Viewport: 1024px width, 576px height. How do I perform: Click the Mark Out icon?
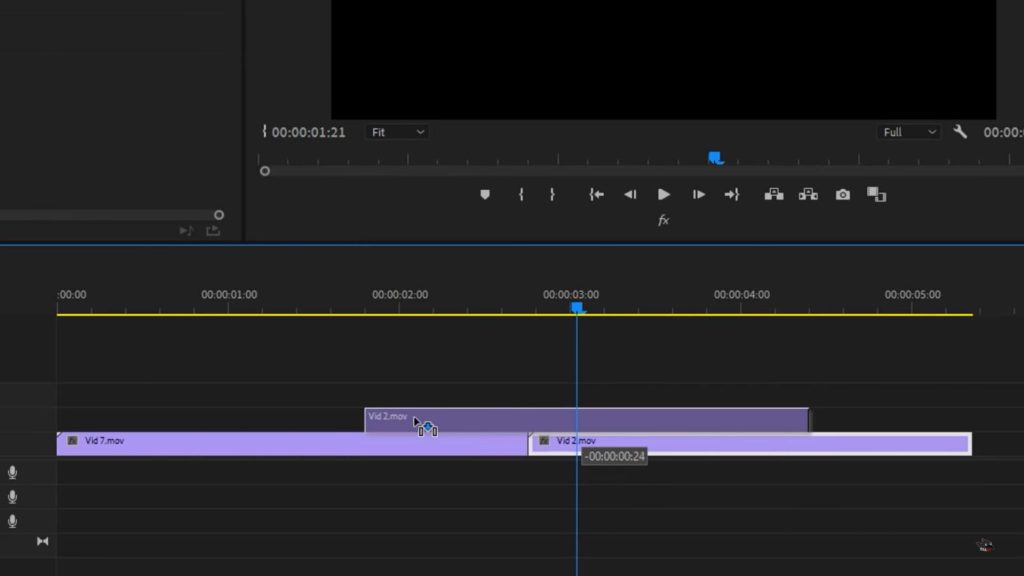[551, 194]
